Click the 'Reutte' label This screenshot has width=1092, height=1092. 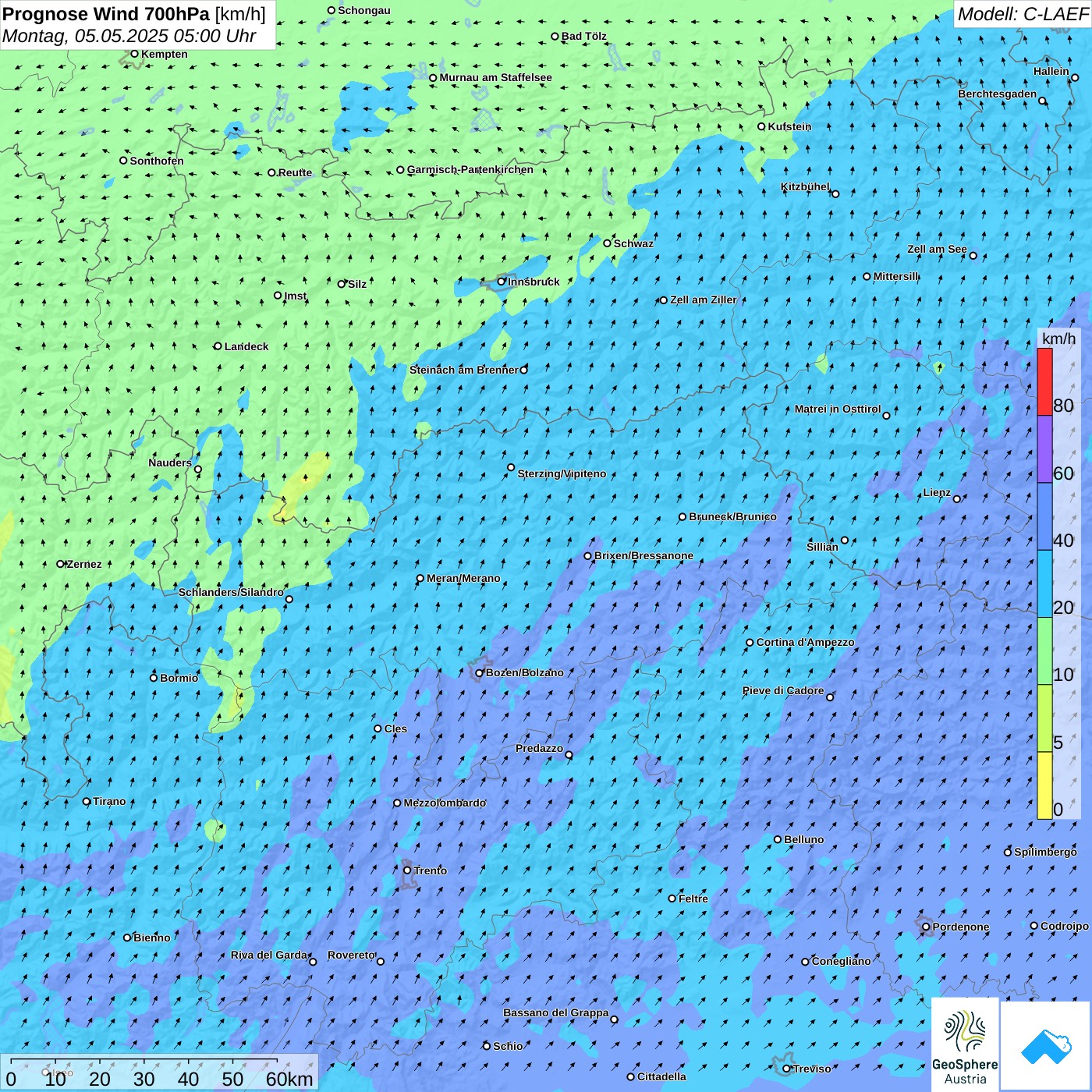click(295, 172)
